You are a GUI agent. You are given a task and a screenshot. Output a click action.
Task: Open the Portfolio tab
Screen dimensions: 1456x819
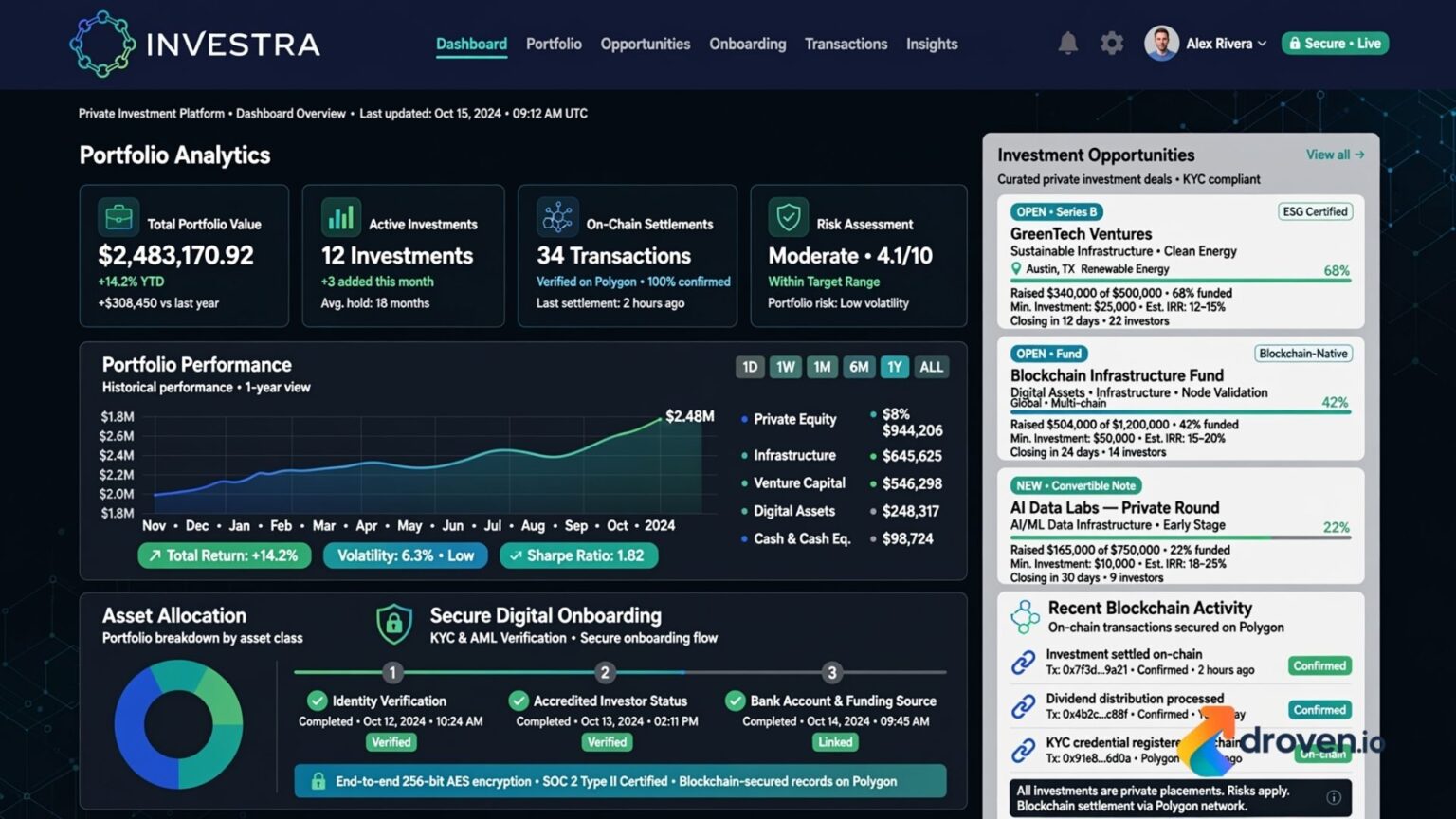click(x=554, y=44)
